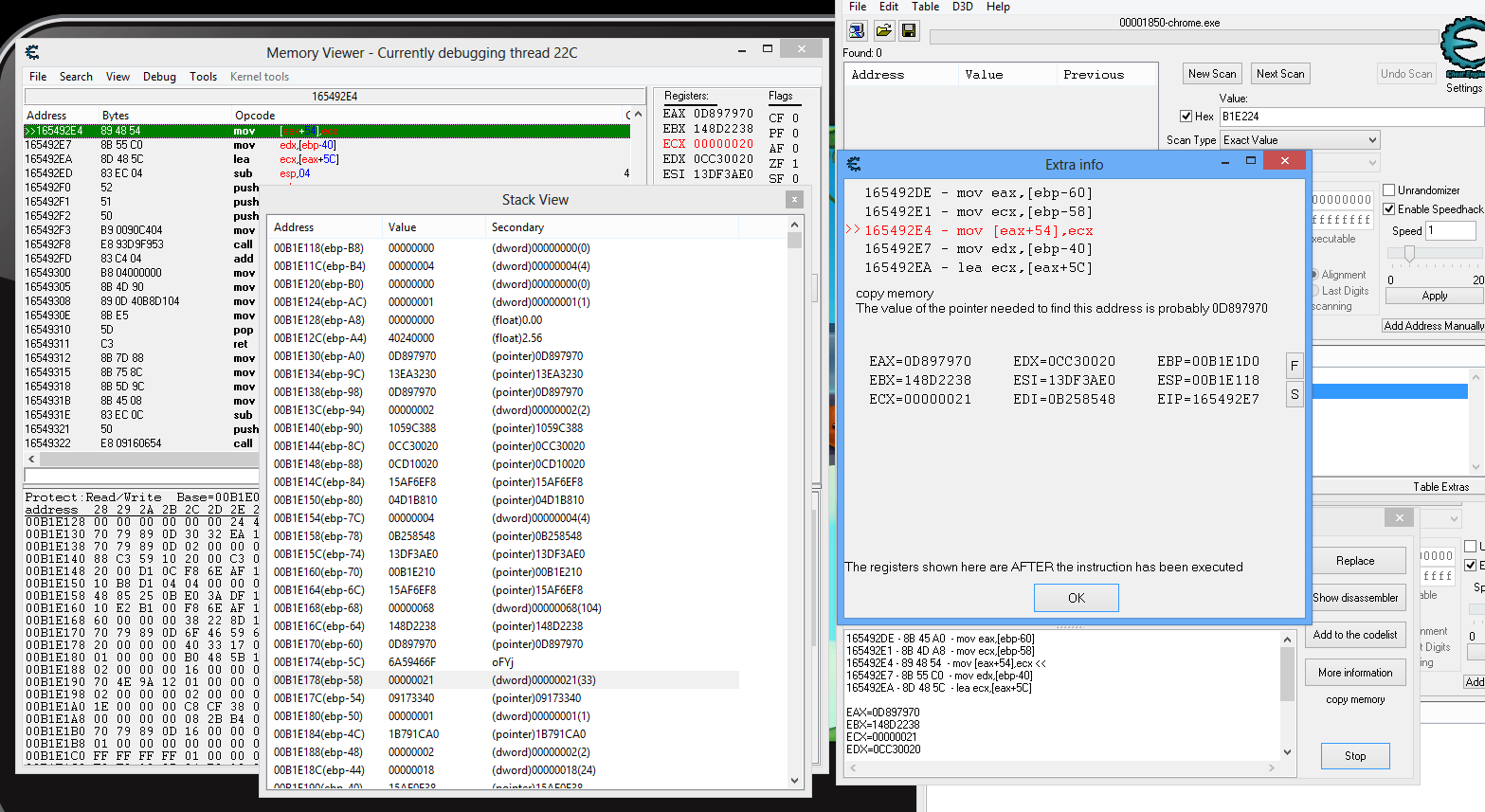Close the Stack View panel

(x=794, y=199)
